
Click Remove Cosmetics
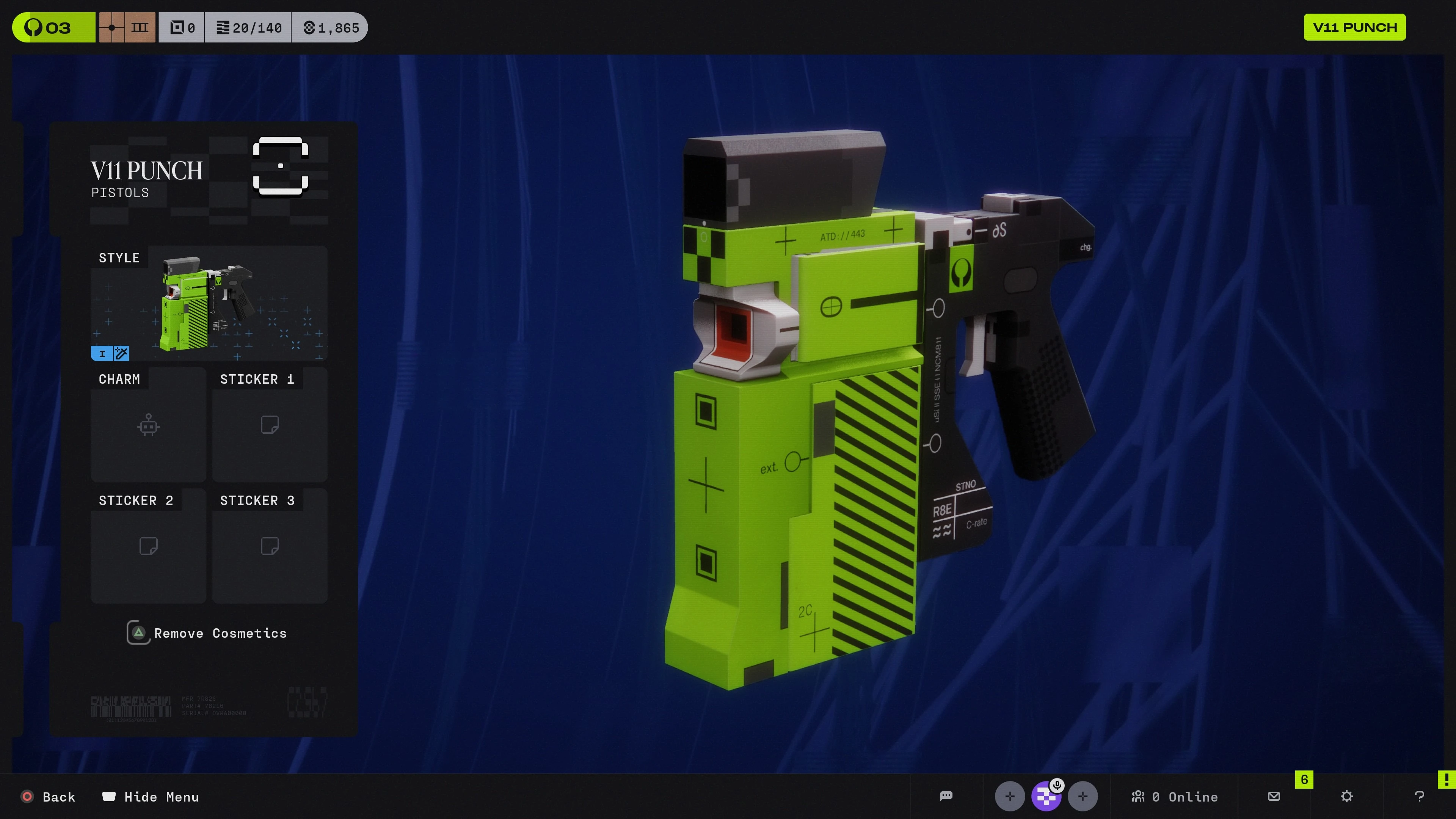coord(207,633)
